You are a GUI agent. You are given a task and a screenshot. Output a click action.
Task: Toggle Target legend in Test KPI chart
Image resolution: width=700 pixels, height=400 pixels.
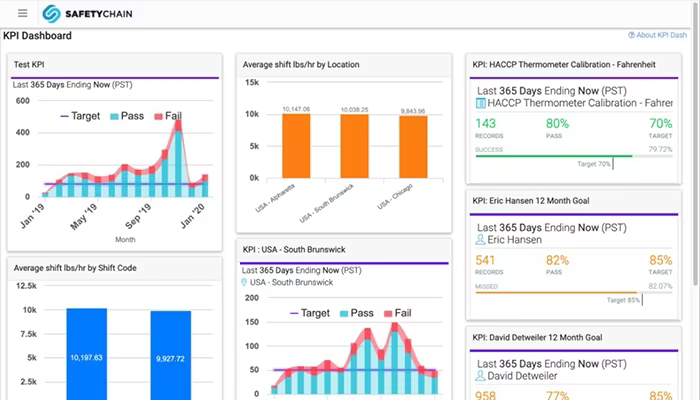pyautogui.click(x=80, y=116)
